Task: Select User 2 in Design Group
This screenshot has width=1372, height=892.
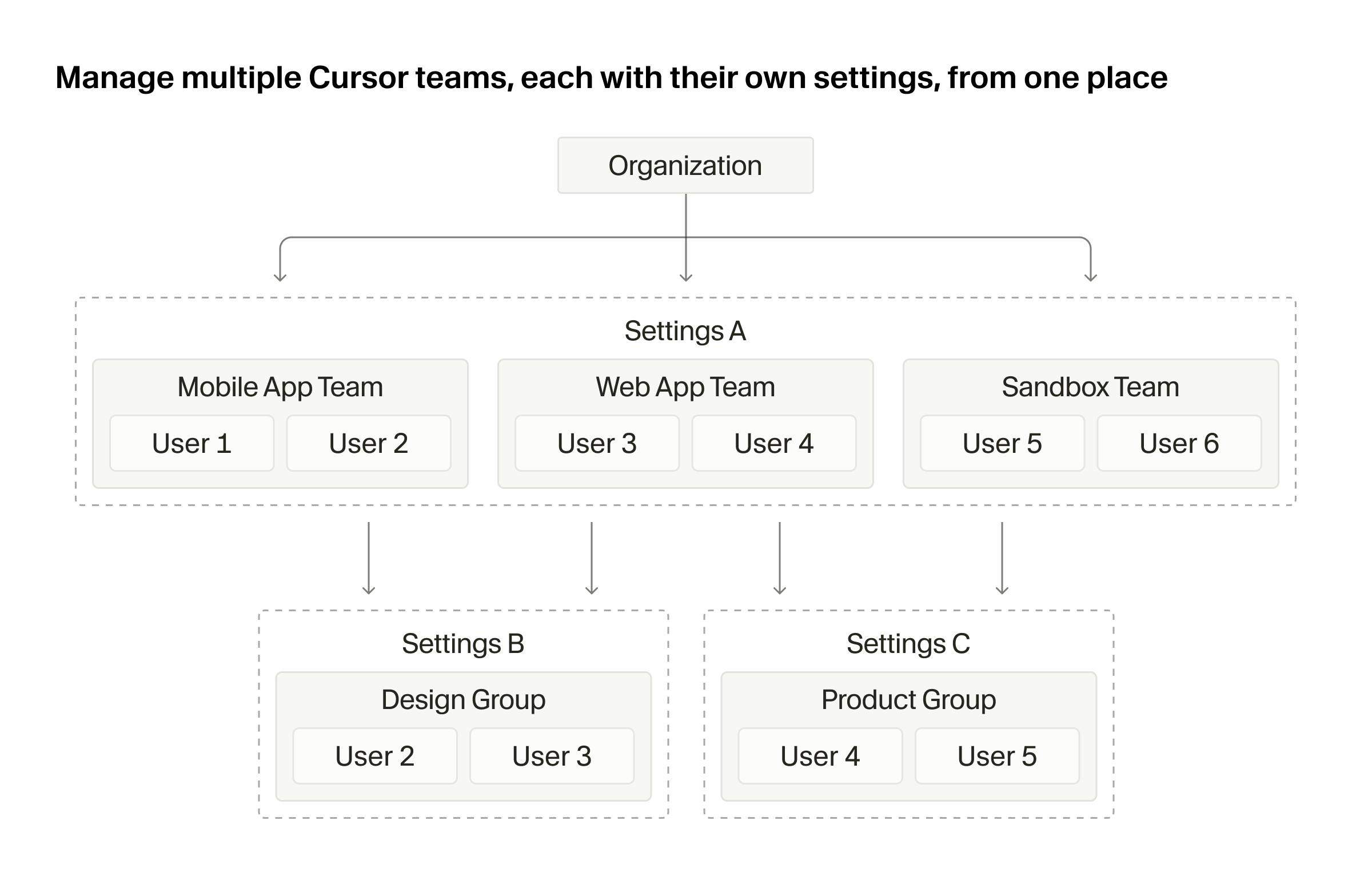Action: click(x=375, y=756)
